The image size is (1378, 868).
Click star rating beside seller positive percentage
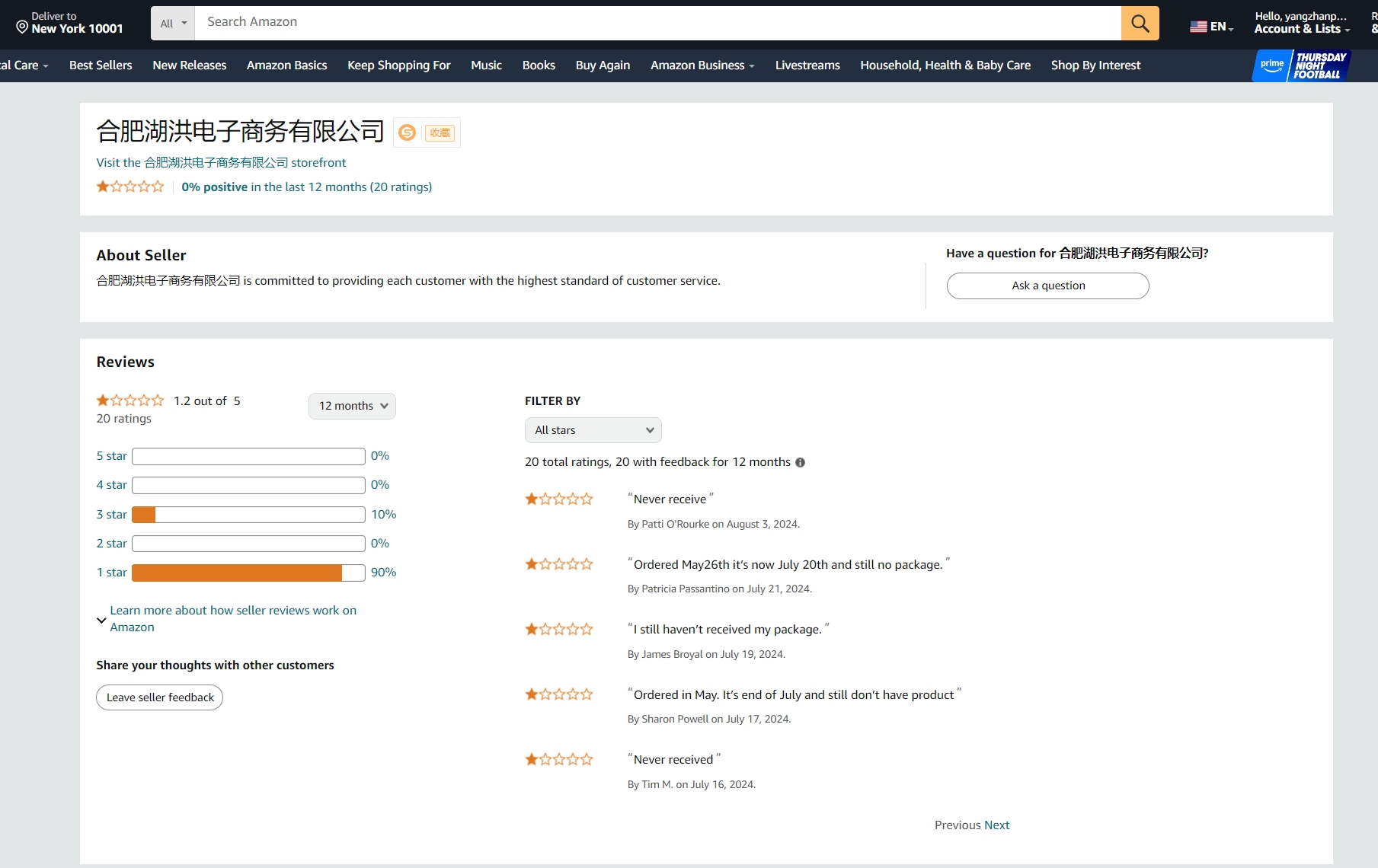point(130,187)
